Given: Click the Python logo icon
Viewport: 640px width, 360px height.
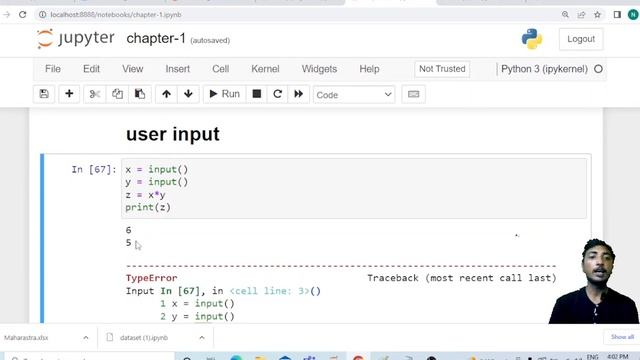Looking at the screenshot, I should point(532,39).
